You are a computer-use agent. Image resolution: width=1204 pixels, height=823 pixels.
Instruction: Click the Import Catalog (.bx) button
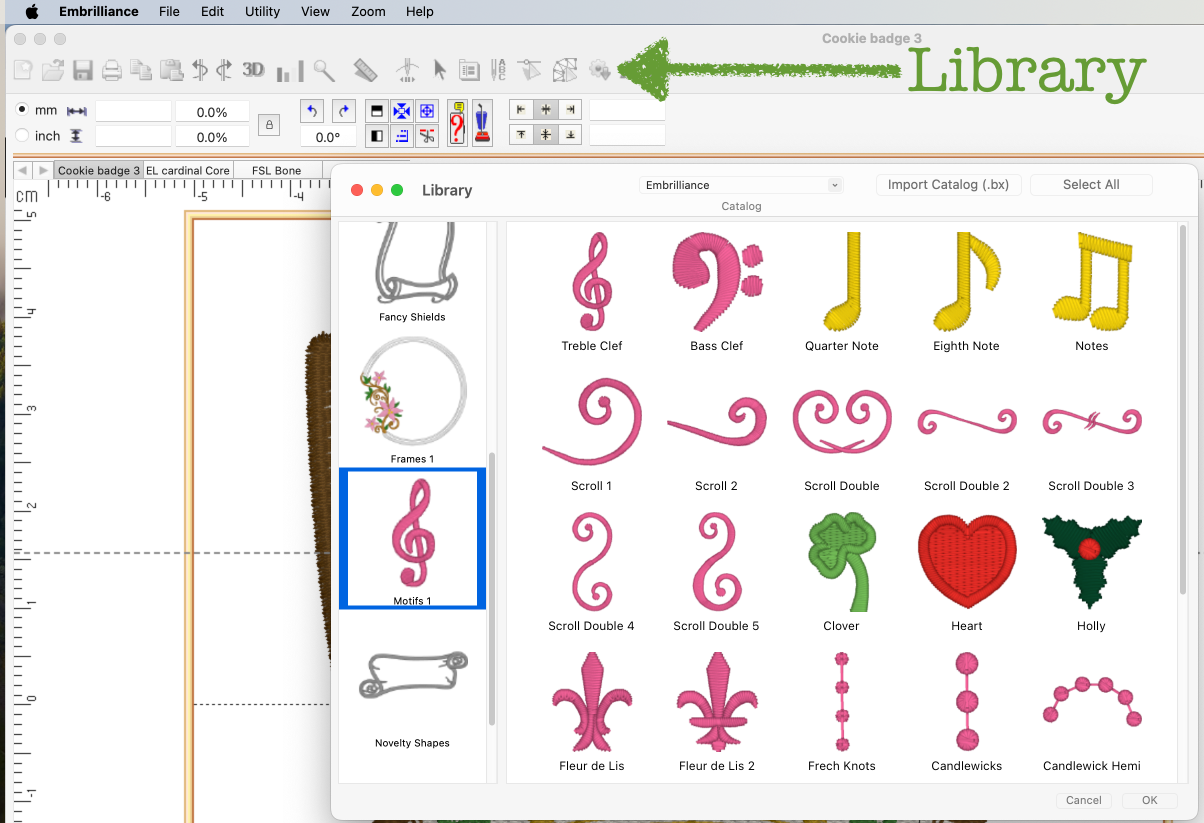point(948,185)
